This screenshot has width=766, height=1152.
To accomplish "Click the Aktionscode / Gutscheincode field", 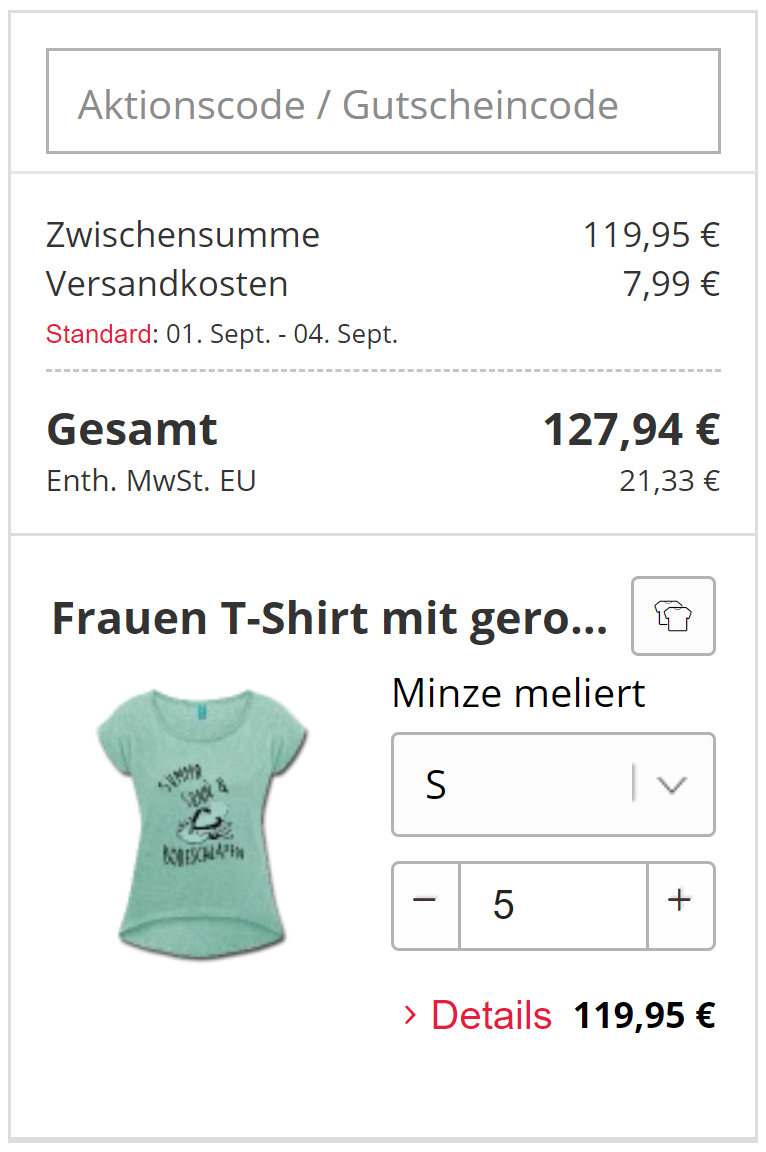I will (383, 102).
